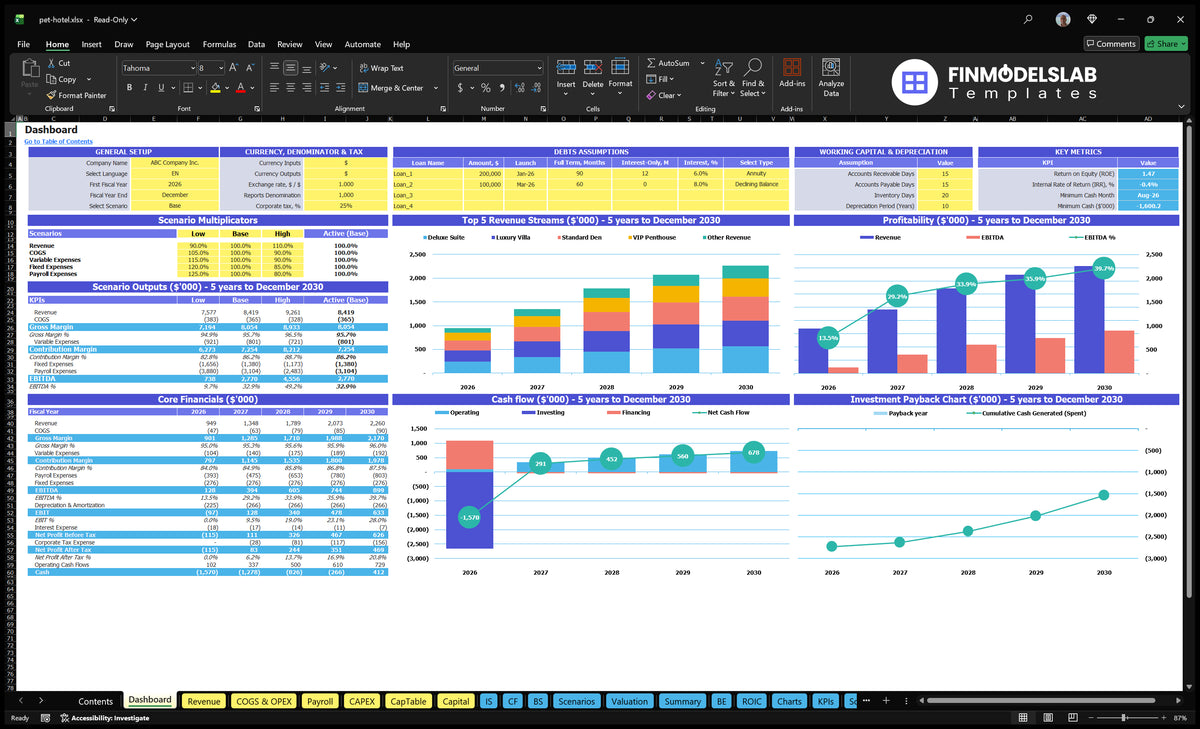This screenshot has height=729, width=1200.
Task: Open the CapTable sheet tab
Action: 408,701
